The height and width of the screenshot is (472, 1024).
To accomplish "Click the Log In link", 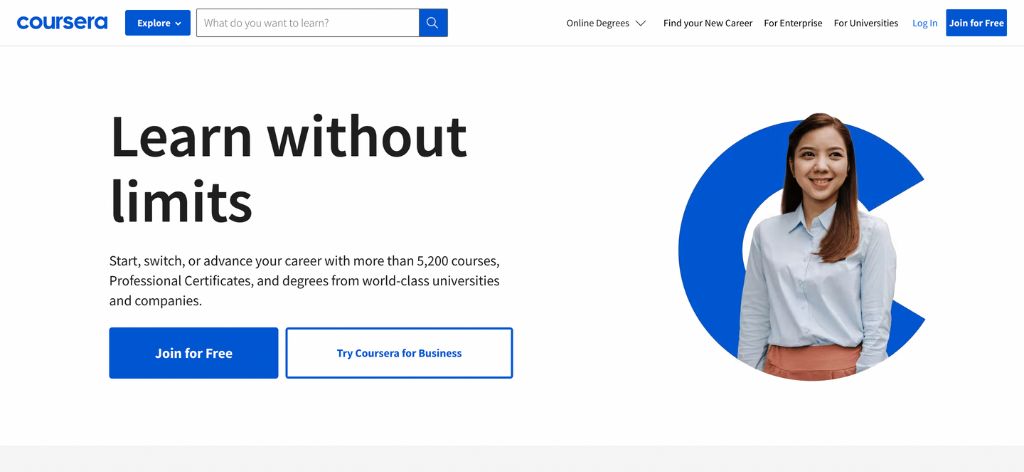I will tap(925, 23).
